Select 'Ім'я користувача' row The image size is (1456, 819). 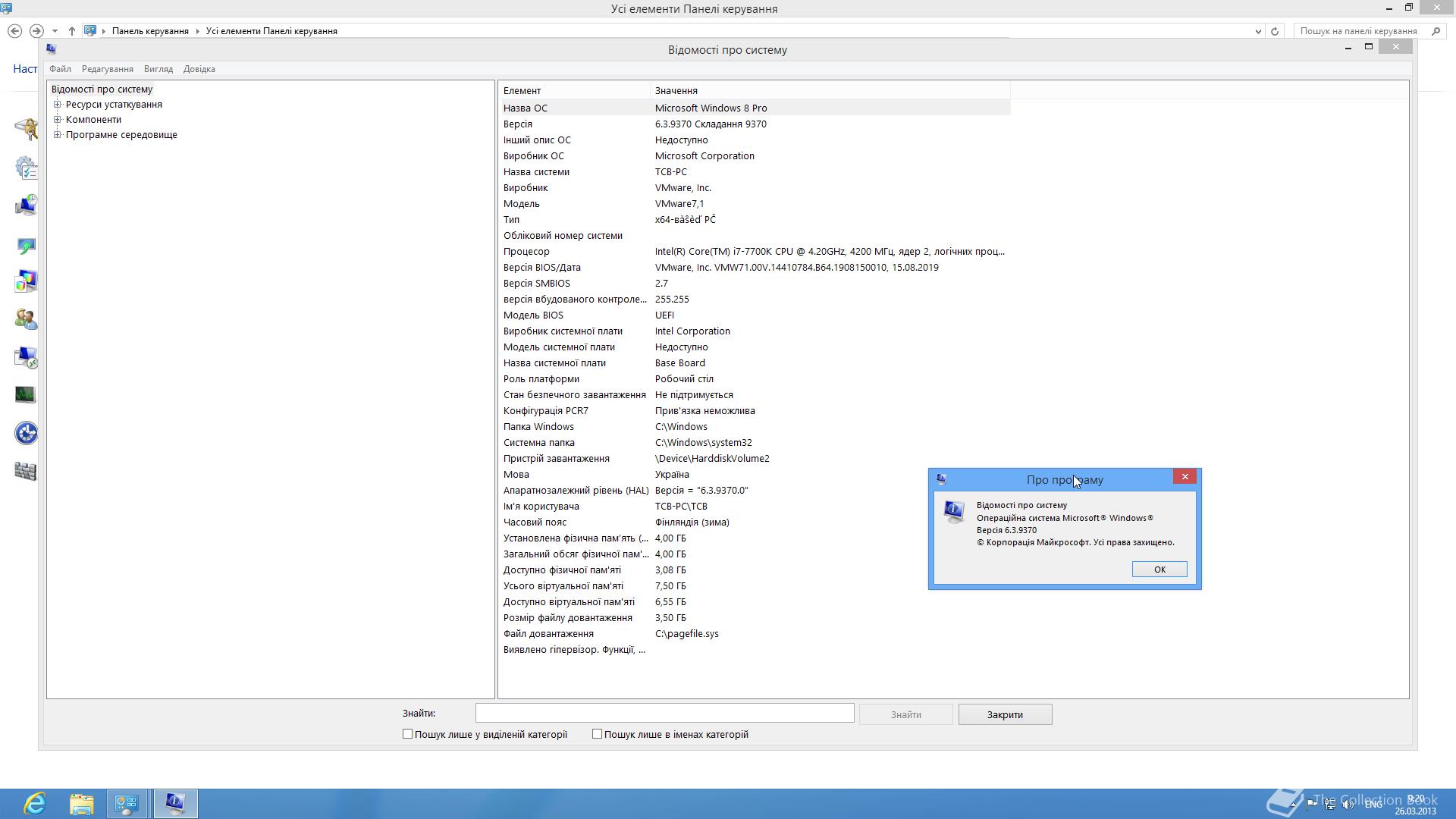755,506
